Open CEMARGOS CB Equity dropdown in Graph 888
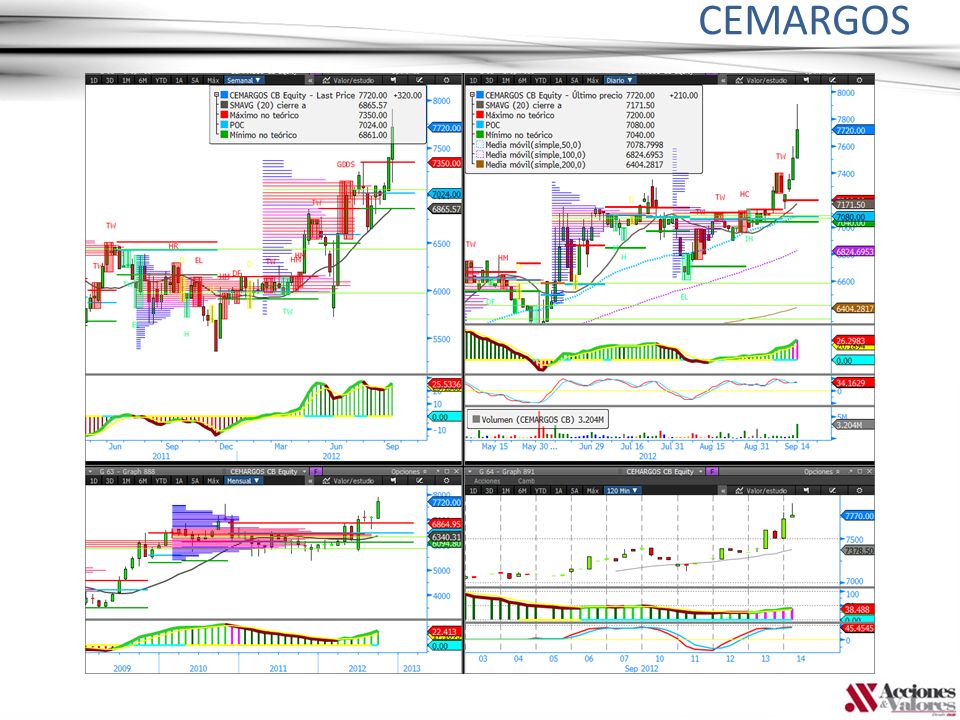The image size is (960, 720). coord(266,471)
